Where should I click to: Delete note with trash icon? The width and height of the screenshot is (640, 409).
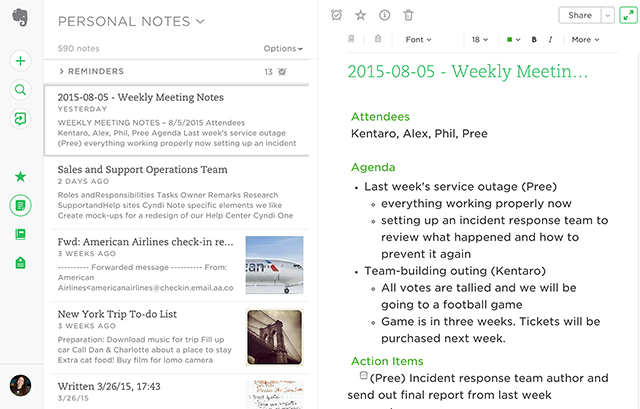tap(408, 15)
